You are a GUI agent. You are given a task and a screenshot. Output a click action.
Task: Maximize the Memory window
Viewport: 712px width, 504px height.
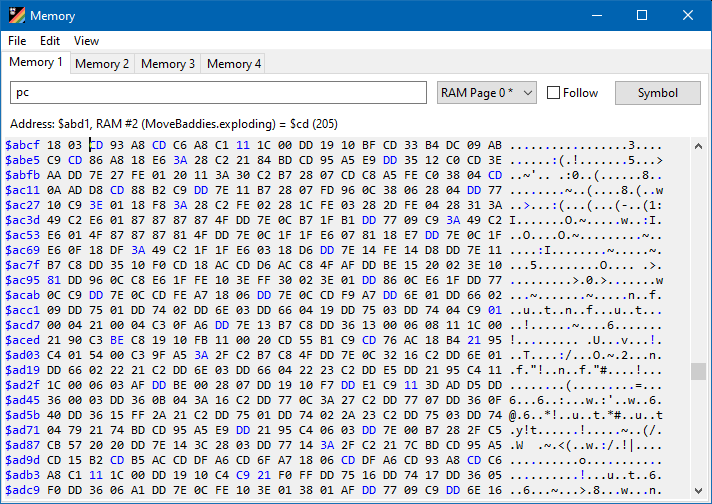642,16
